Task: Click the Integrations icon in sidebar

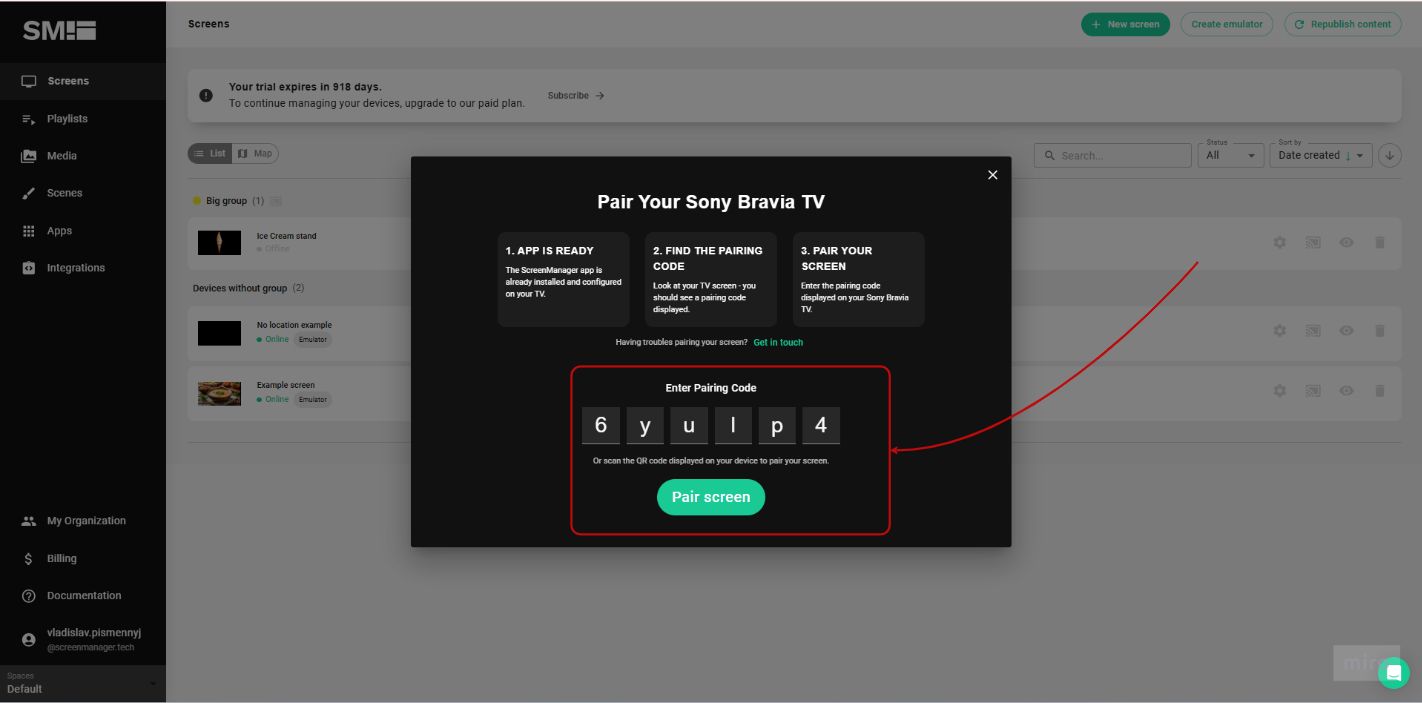Action: (29, 268)
